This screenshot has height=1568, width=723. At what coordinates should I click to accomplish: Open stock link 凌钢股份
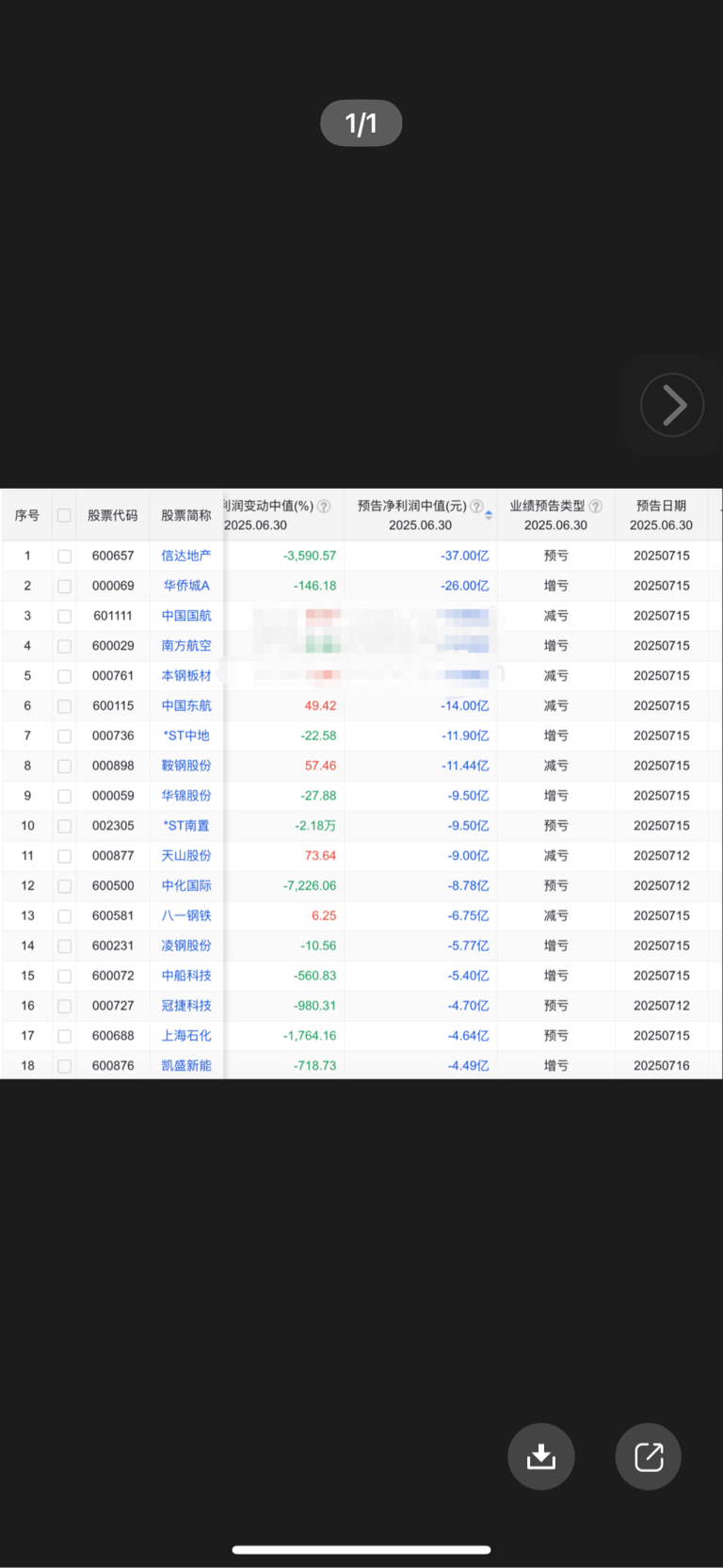tap(186, 946)
